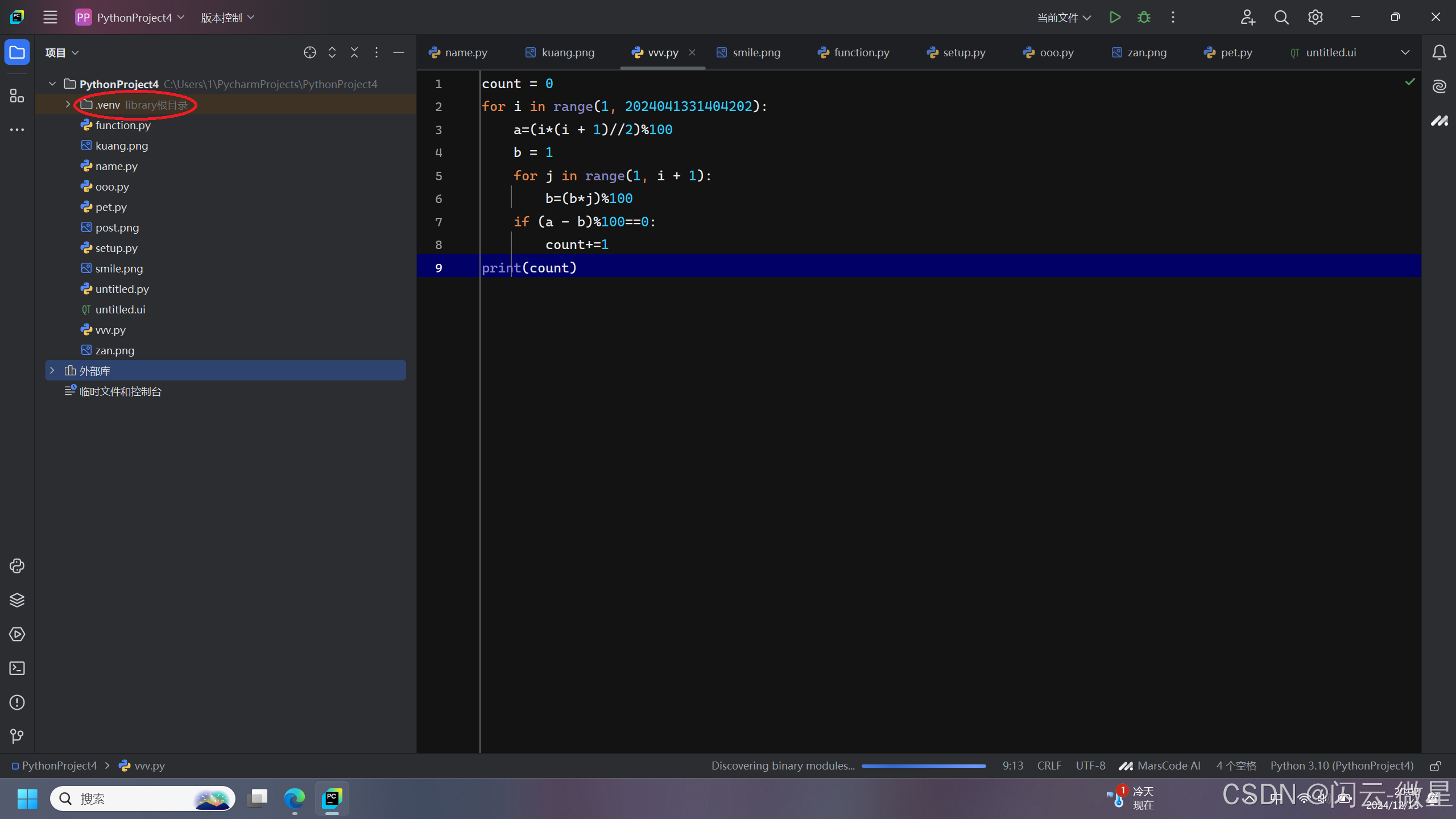Open the 版本控制 dropdown menu
The height and width of the screenshot is (819, 1456).
click(x=227, y=18)
